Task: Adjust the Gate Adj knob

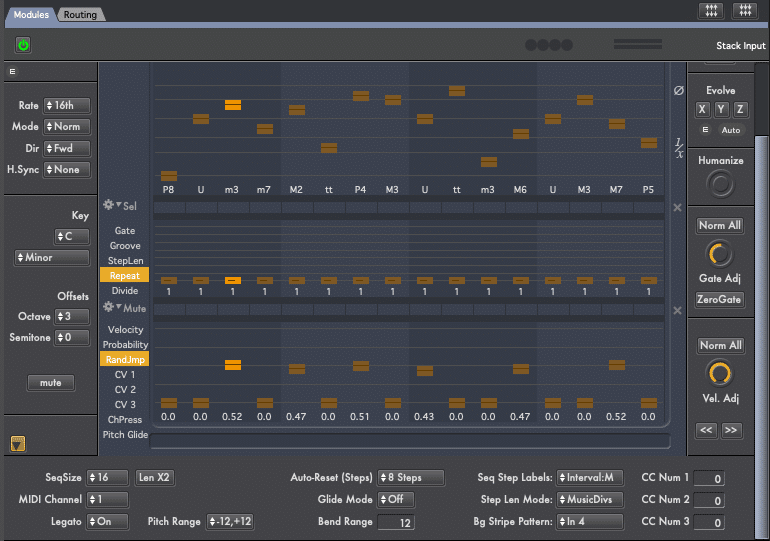Action: 720,254
